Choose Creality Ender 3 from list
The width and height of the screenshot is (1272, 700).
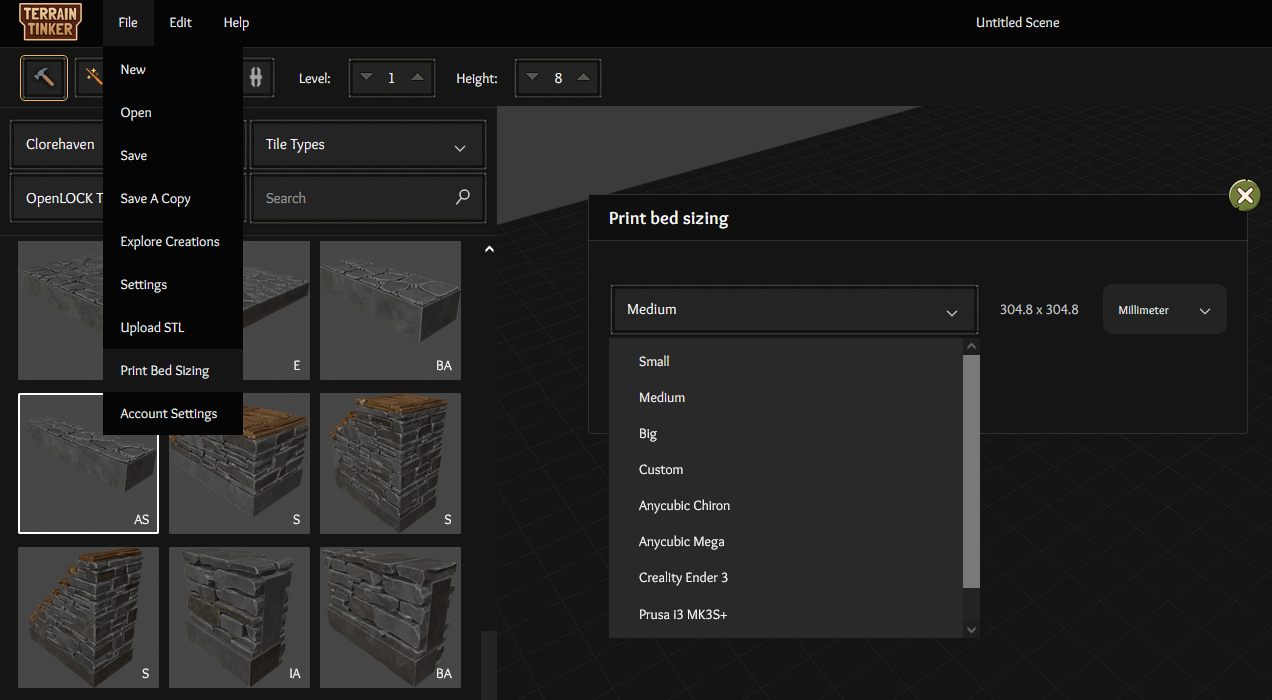(683, 578)
